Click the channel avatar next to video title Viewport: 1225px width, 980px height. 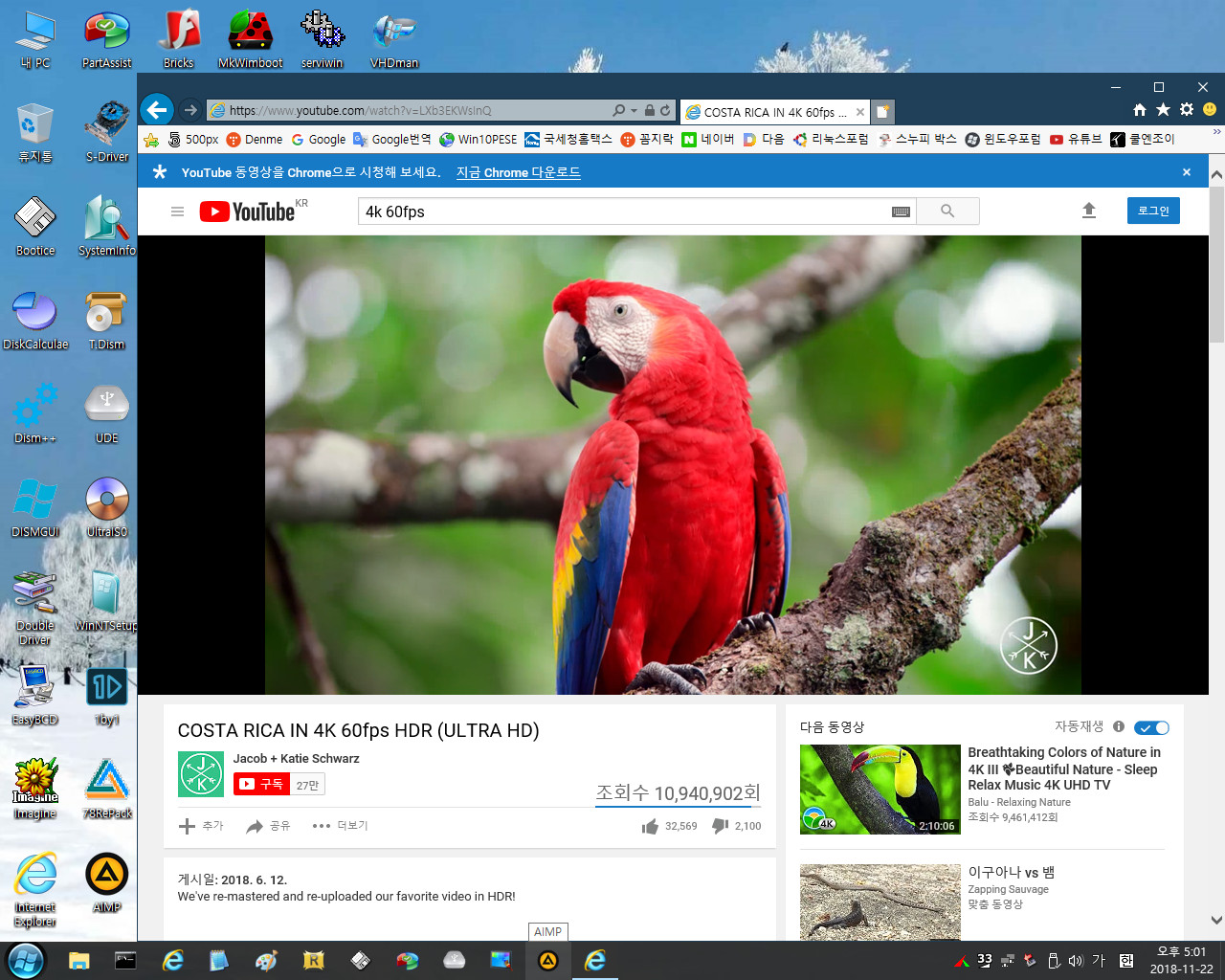[x=201, y=774]
